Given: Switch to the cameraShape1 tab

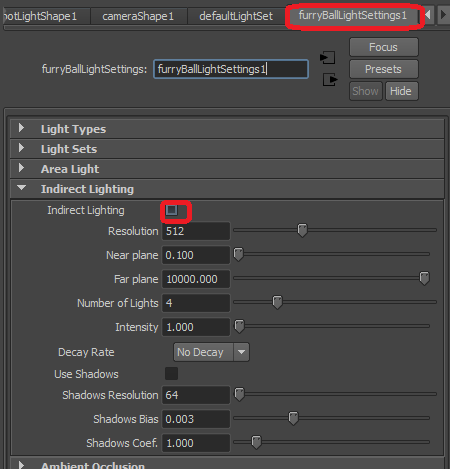Looking at the screenshot, I should click(x=138, y=16).
